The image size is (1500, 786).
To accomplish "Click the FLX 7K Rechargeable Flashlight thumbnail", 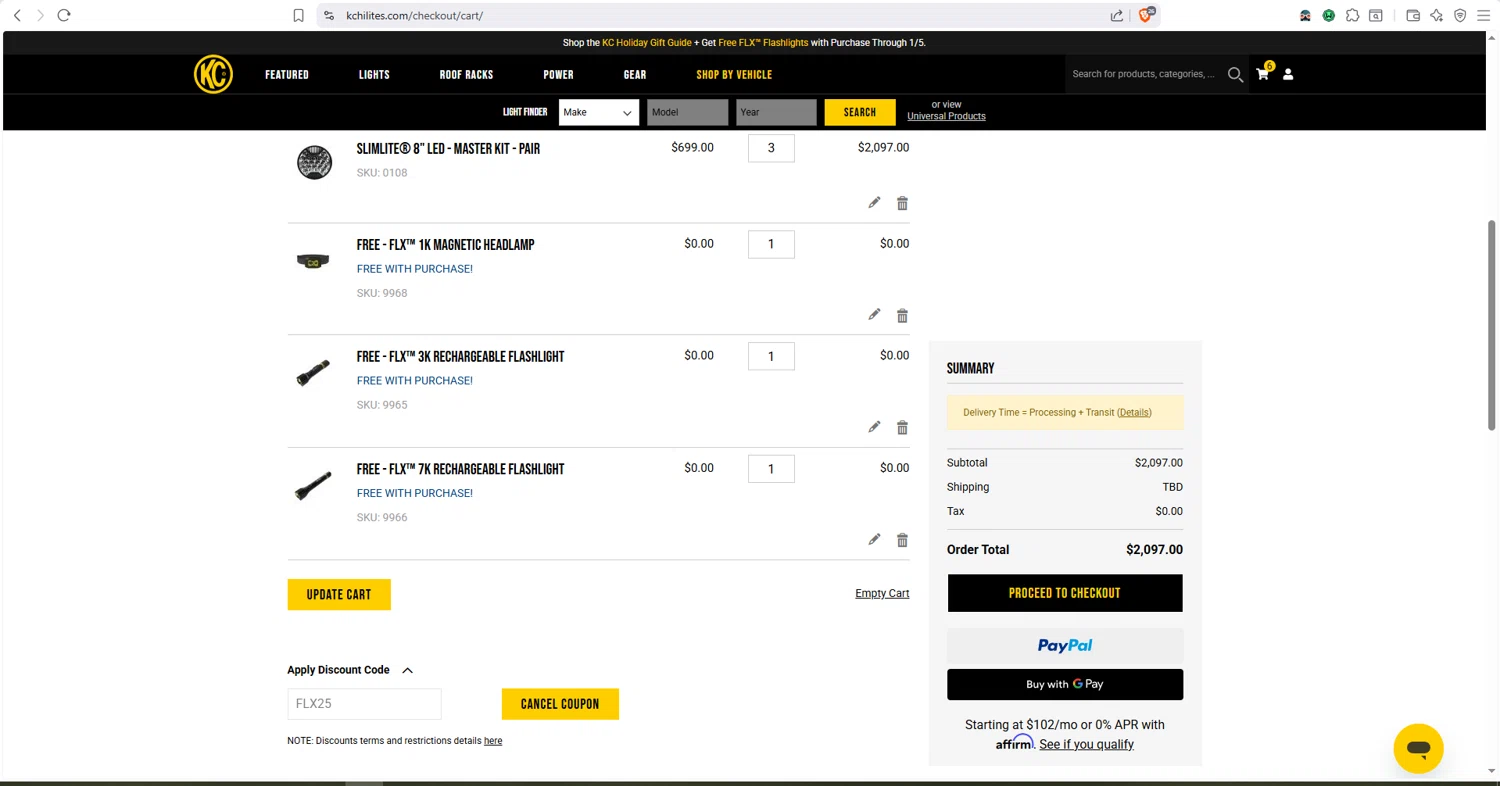I will tap(314, 486).
